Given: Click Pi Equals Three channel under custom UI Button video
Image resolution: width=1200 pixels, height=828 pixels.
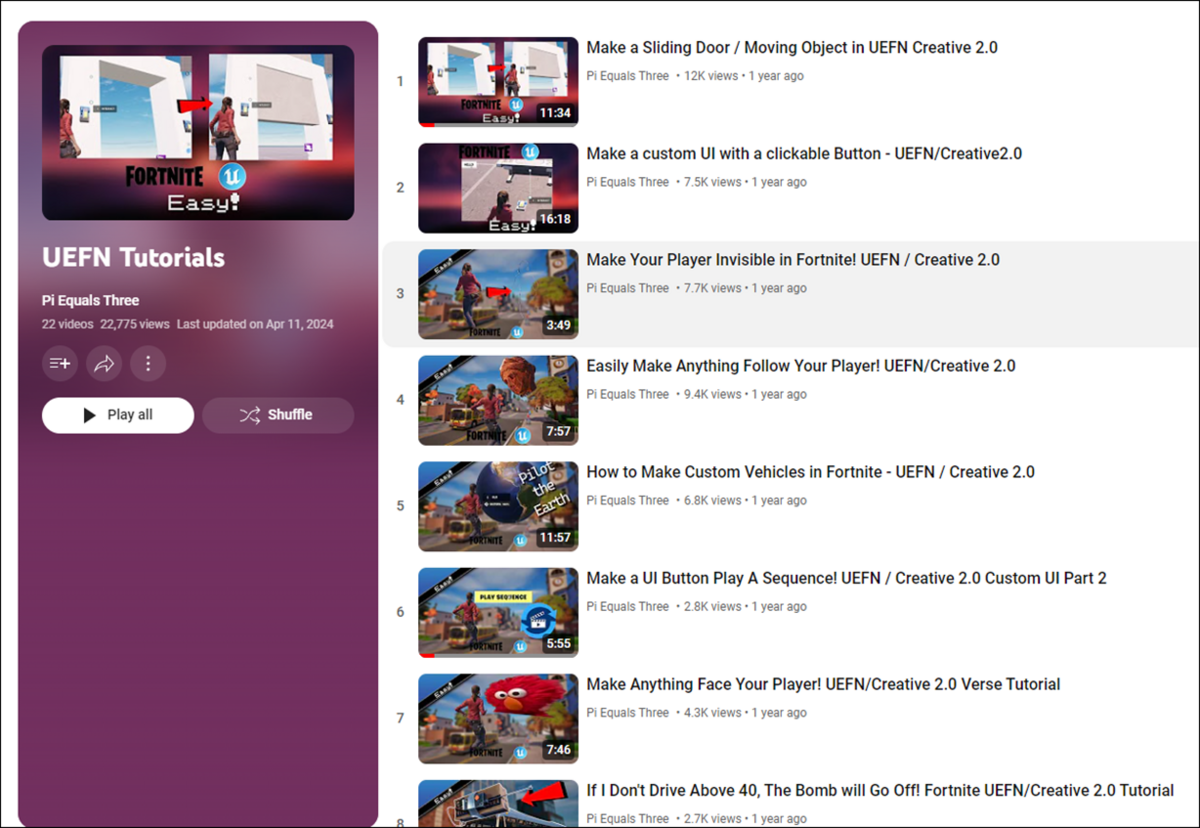Looking at the screenshot, I should (x=628, y=182).
